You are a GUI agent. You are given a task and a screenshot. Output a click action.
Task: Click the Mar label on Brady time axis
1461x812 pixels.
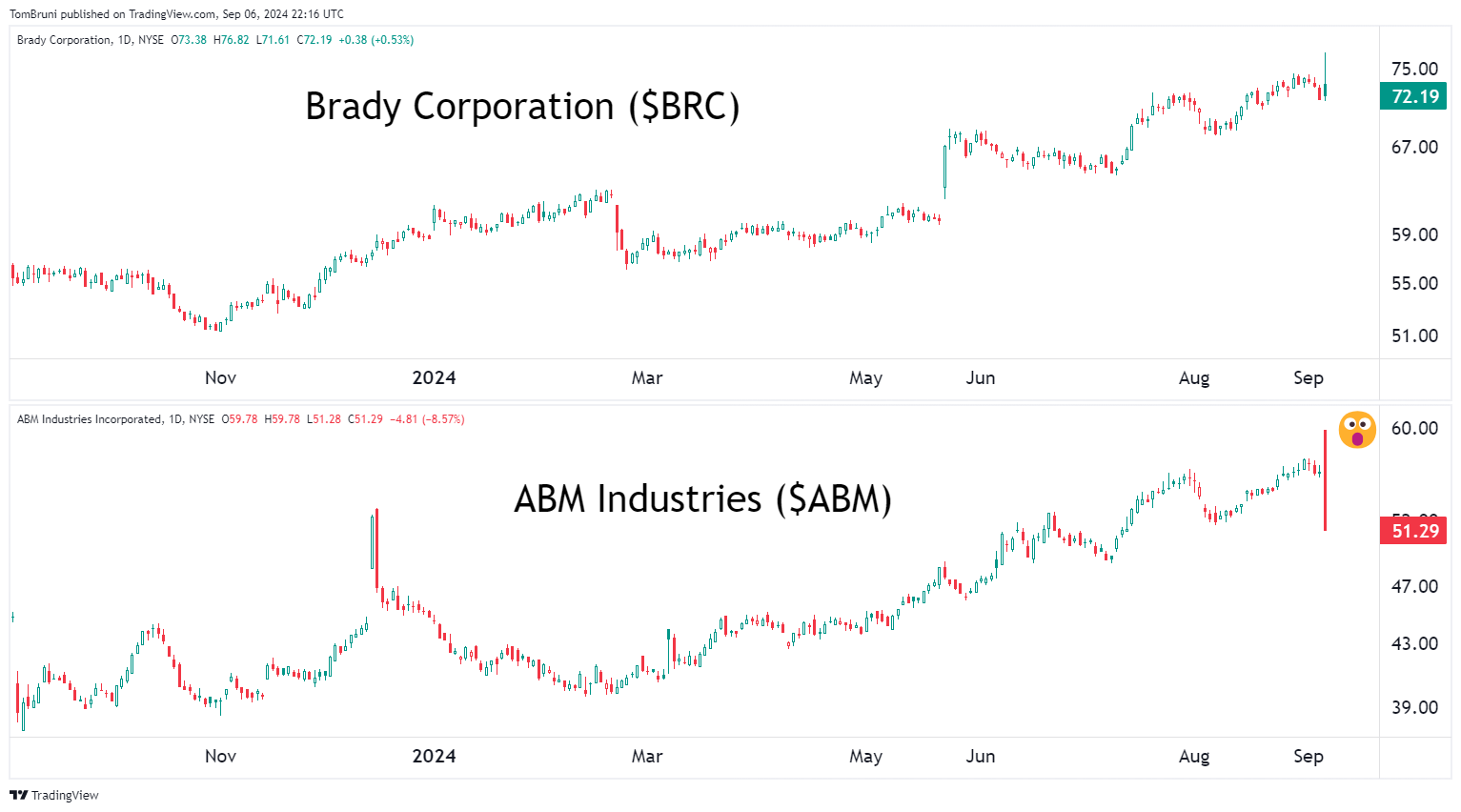647,378
